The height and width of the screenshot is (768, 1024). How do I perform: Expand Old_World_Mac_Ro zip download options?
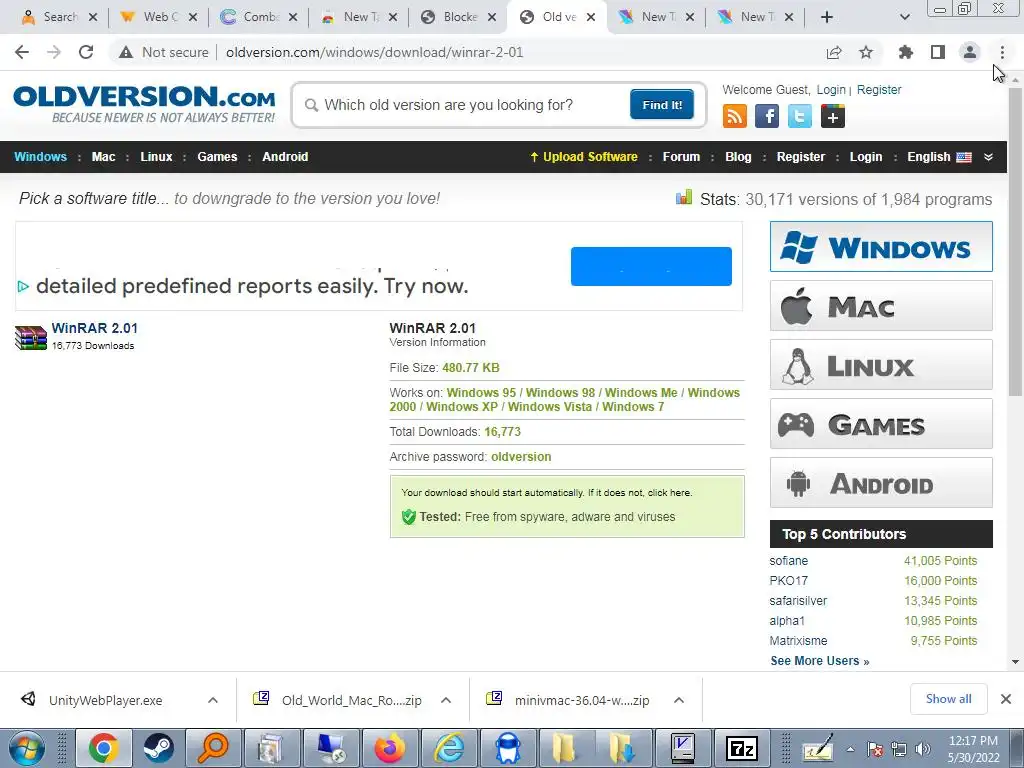[446, 700]
